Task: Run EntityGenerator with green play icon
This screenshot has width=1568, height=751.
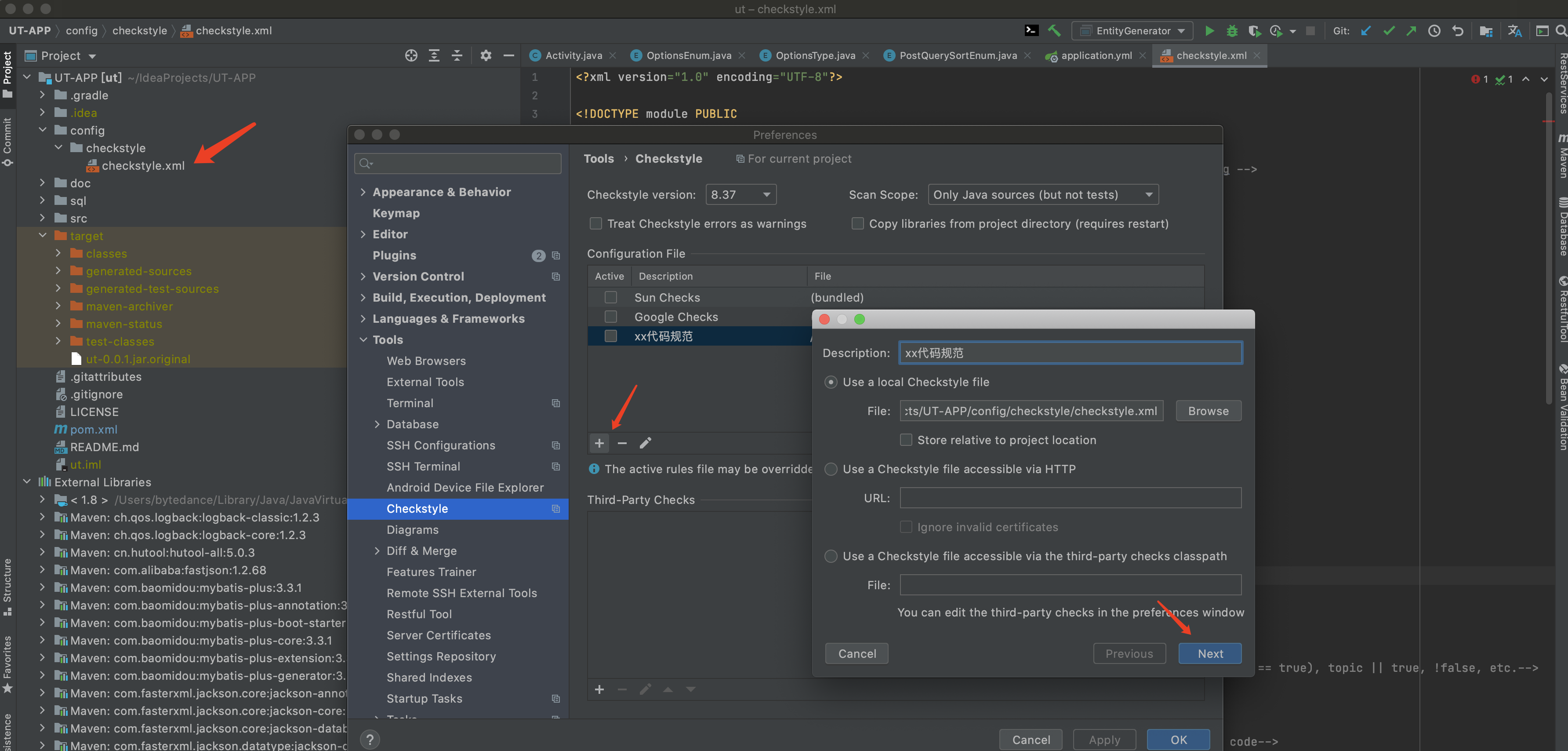Action: 1209,30
